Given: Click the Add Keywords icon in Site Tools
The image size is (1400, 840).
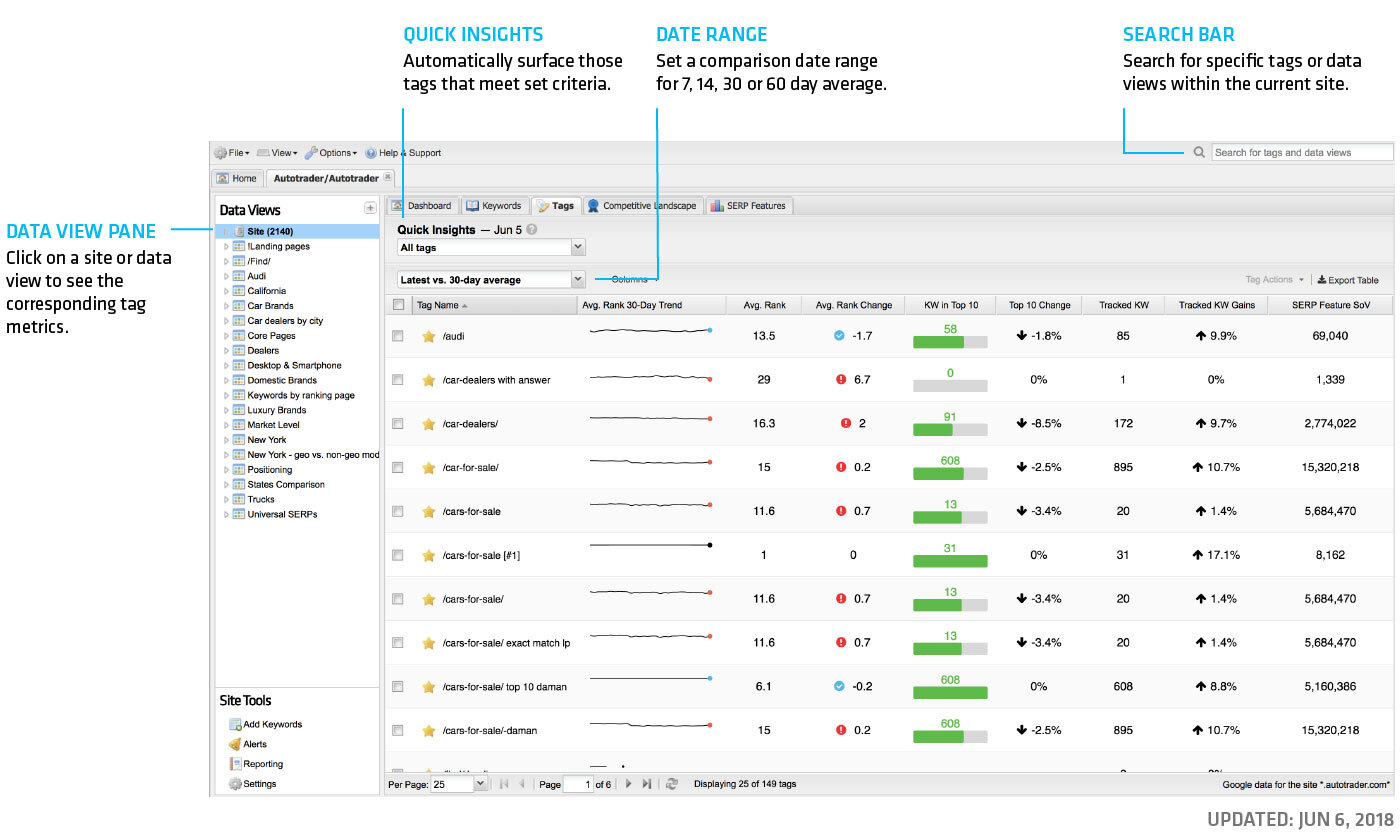Looking at the screenshot, I should pos(236,725).
